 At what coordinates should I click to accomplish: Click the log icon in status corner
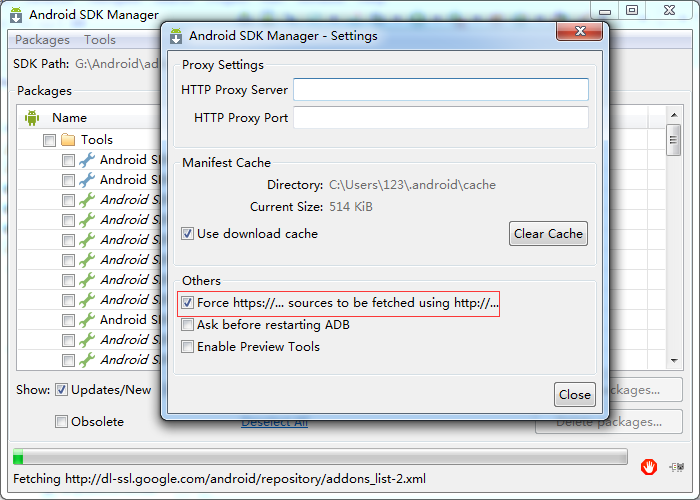pos(677,467)
